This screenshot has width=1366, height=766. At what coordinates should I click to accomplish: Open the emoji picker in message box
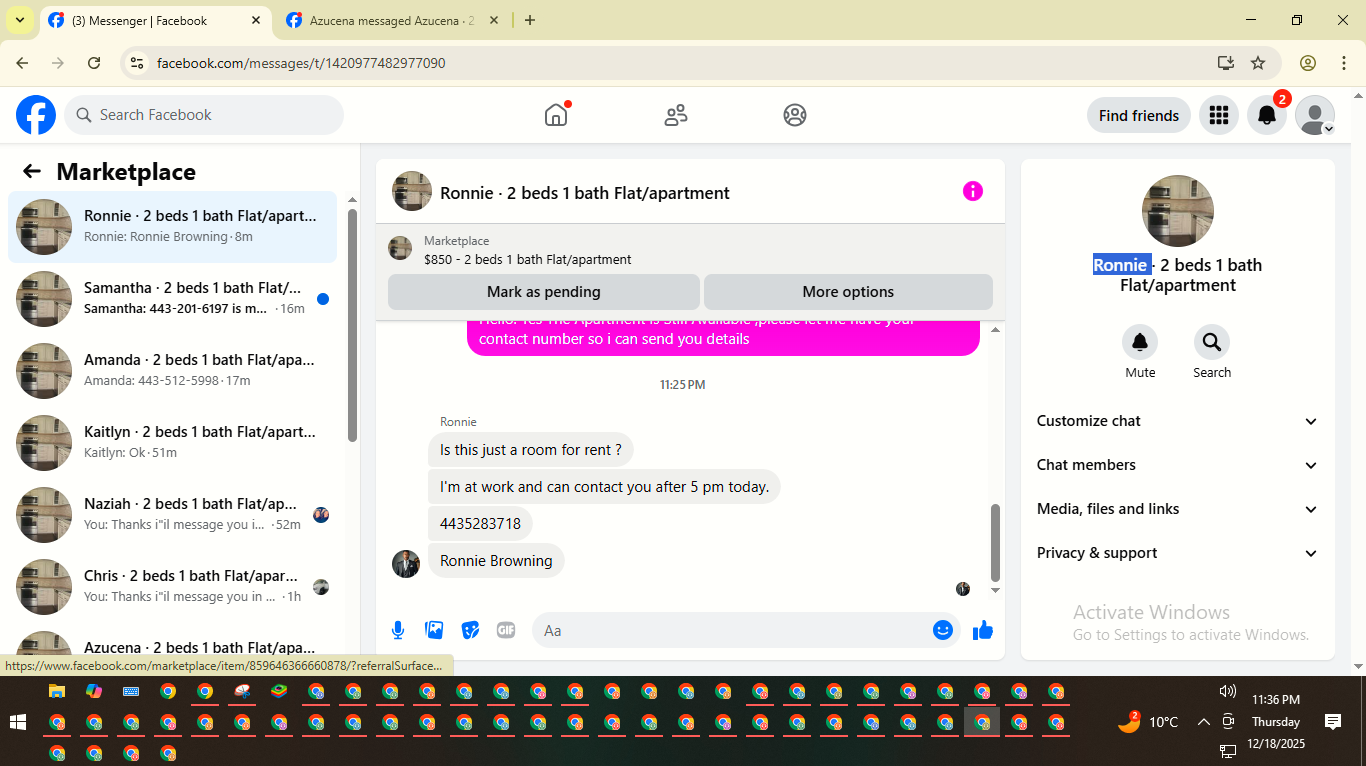(x=942, y=630)
